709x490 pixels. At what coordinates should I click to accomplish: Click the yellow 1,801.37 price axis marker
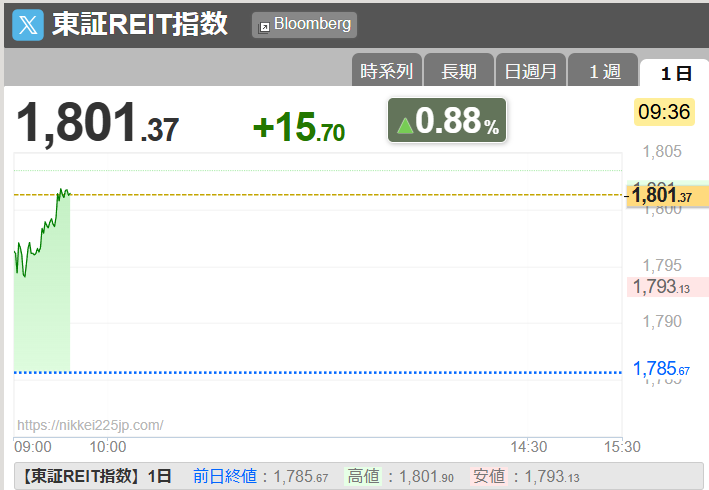click(667, 196)
